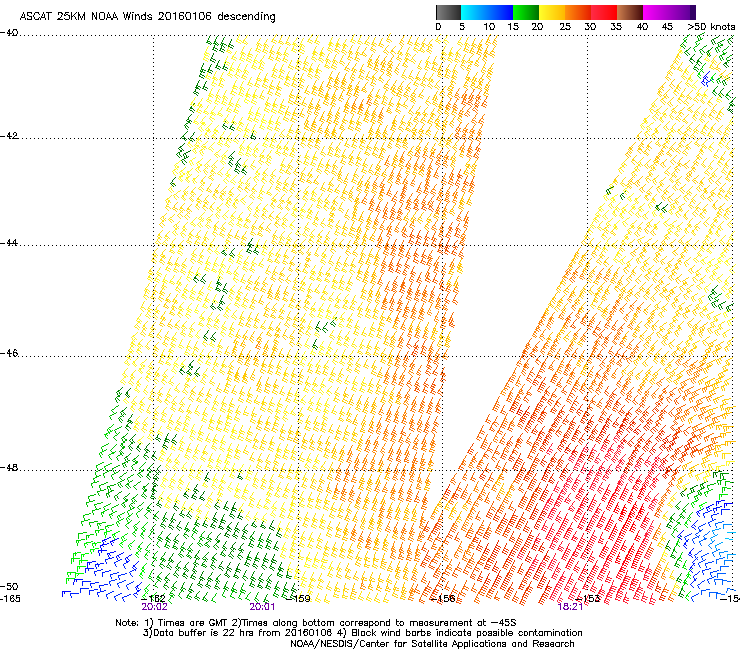Click the green 15-20 knots legend swatch
This screenshot has width=740, height=650.
(x=526, y=12)
